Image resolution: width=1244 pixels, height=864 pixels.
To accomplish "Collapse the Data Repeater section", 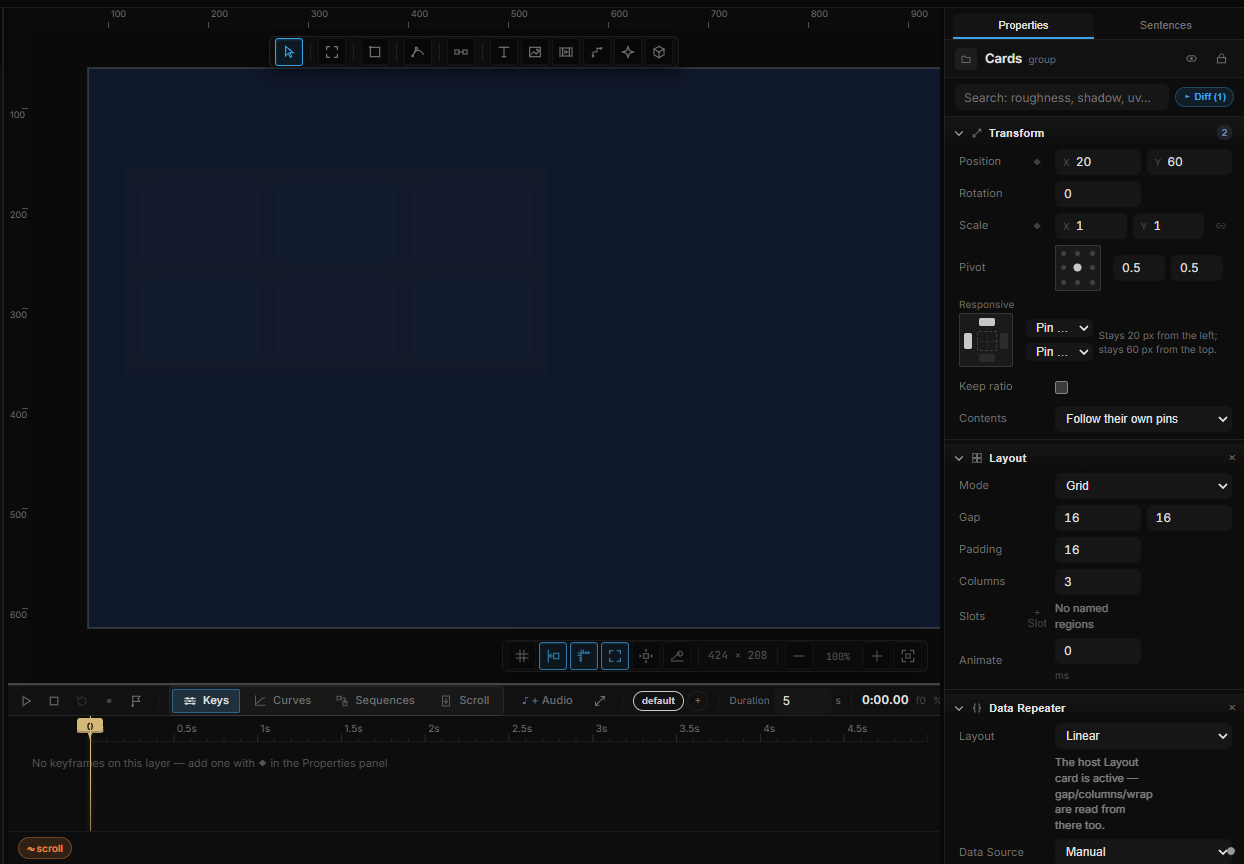I will (x=959, y=708).
